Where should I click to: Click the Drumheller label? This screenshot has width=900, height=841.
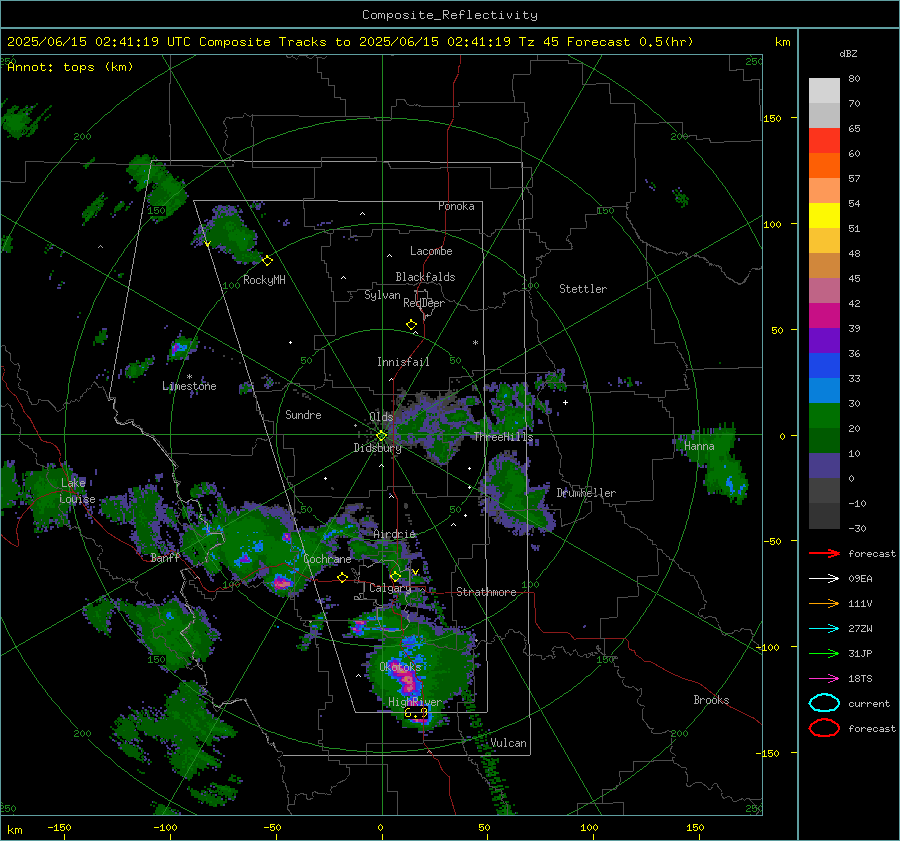586,493
